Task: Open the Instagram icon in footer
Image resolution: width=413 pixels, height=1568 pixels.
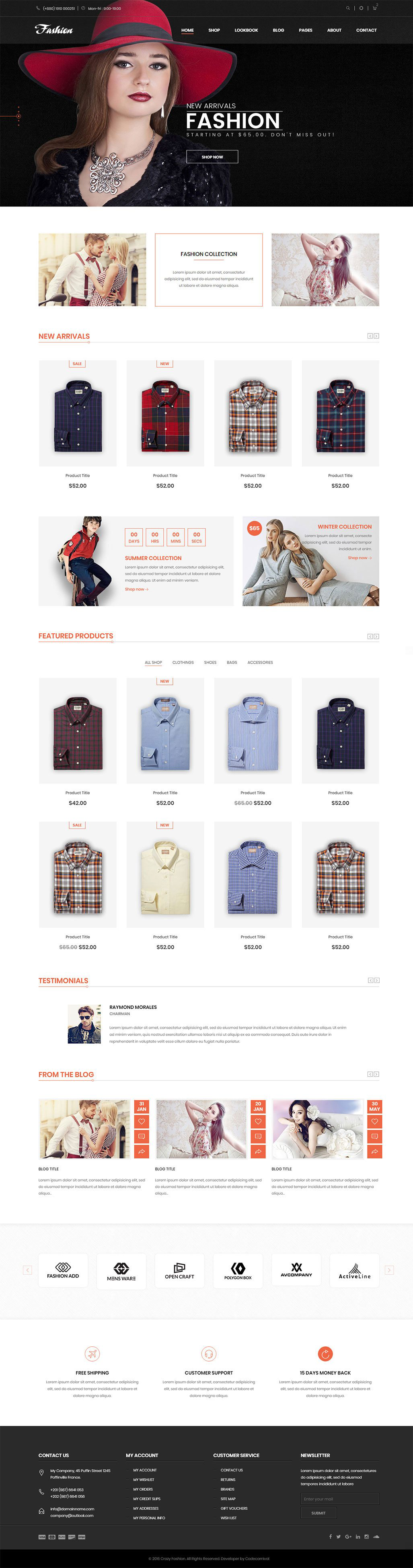Action: 366,1536
